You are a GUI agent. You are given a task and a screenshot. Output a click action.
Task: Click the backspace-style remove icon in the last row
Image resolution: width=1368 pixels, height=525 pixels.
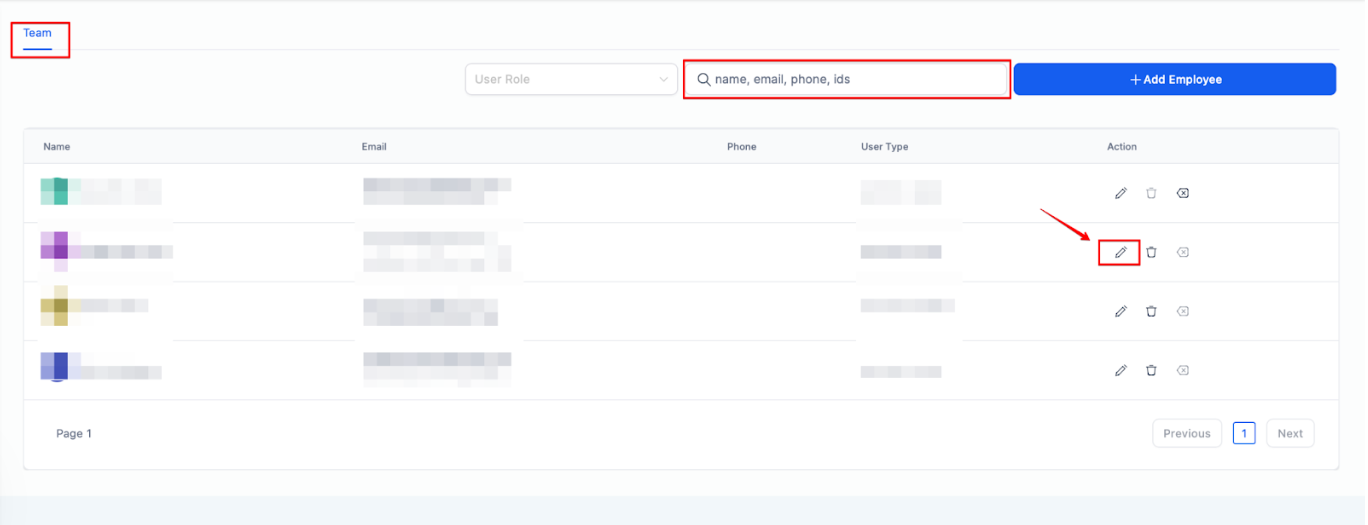coord(1182,370)
